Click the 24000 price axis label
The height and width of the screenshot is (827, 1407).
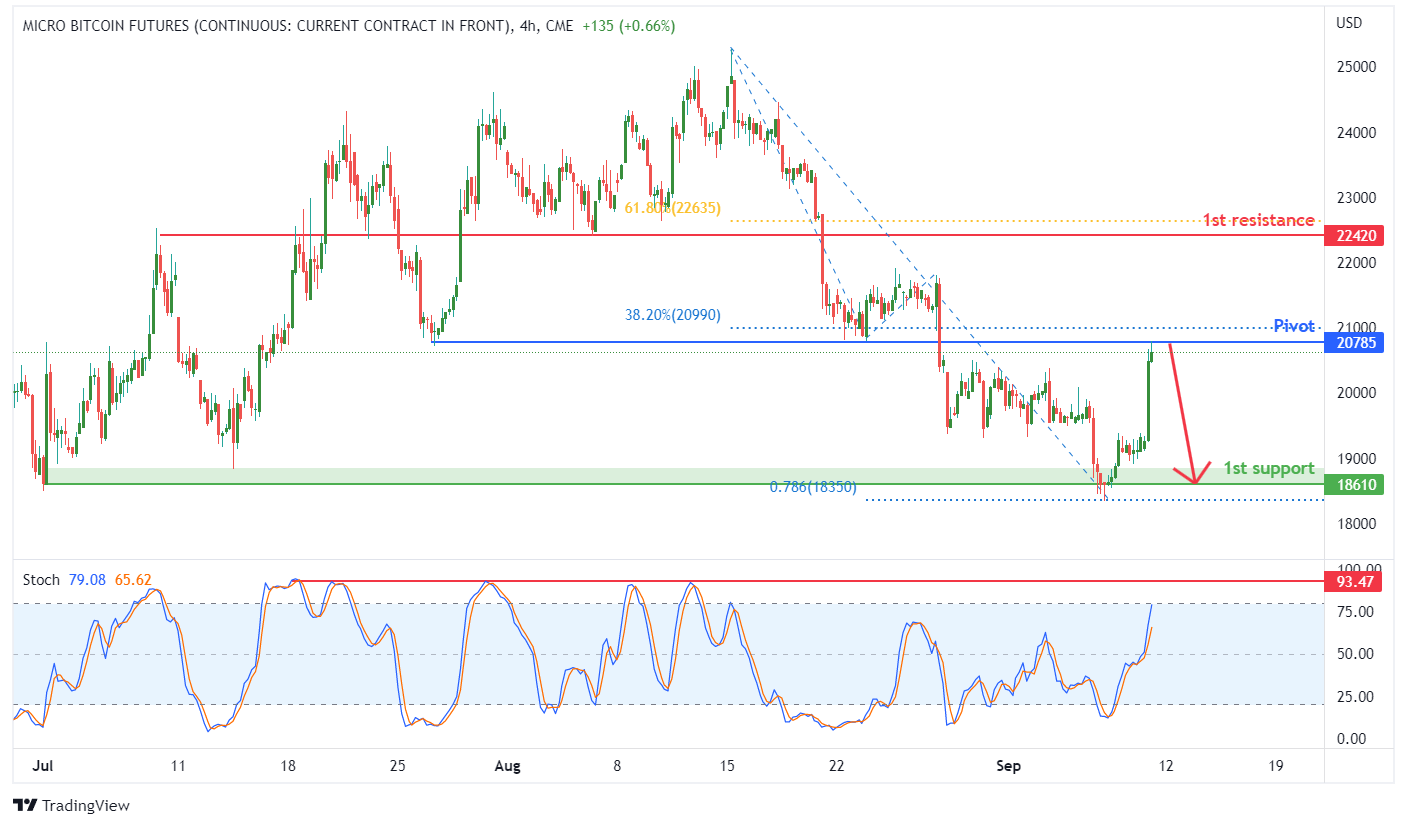[x=1355, y=132]
